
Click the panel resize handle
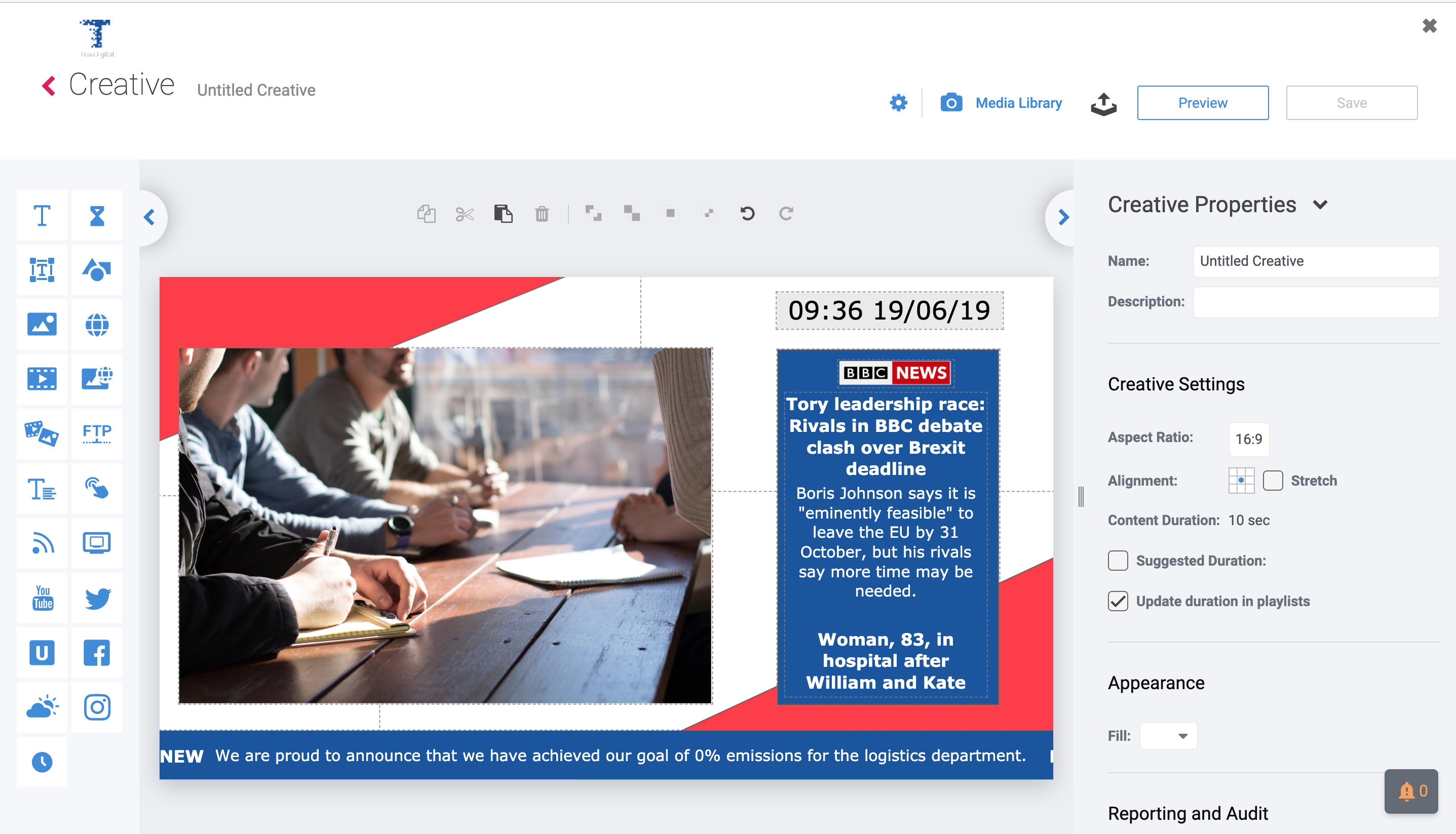1081,496
